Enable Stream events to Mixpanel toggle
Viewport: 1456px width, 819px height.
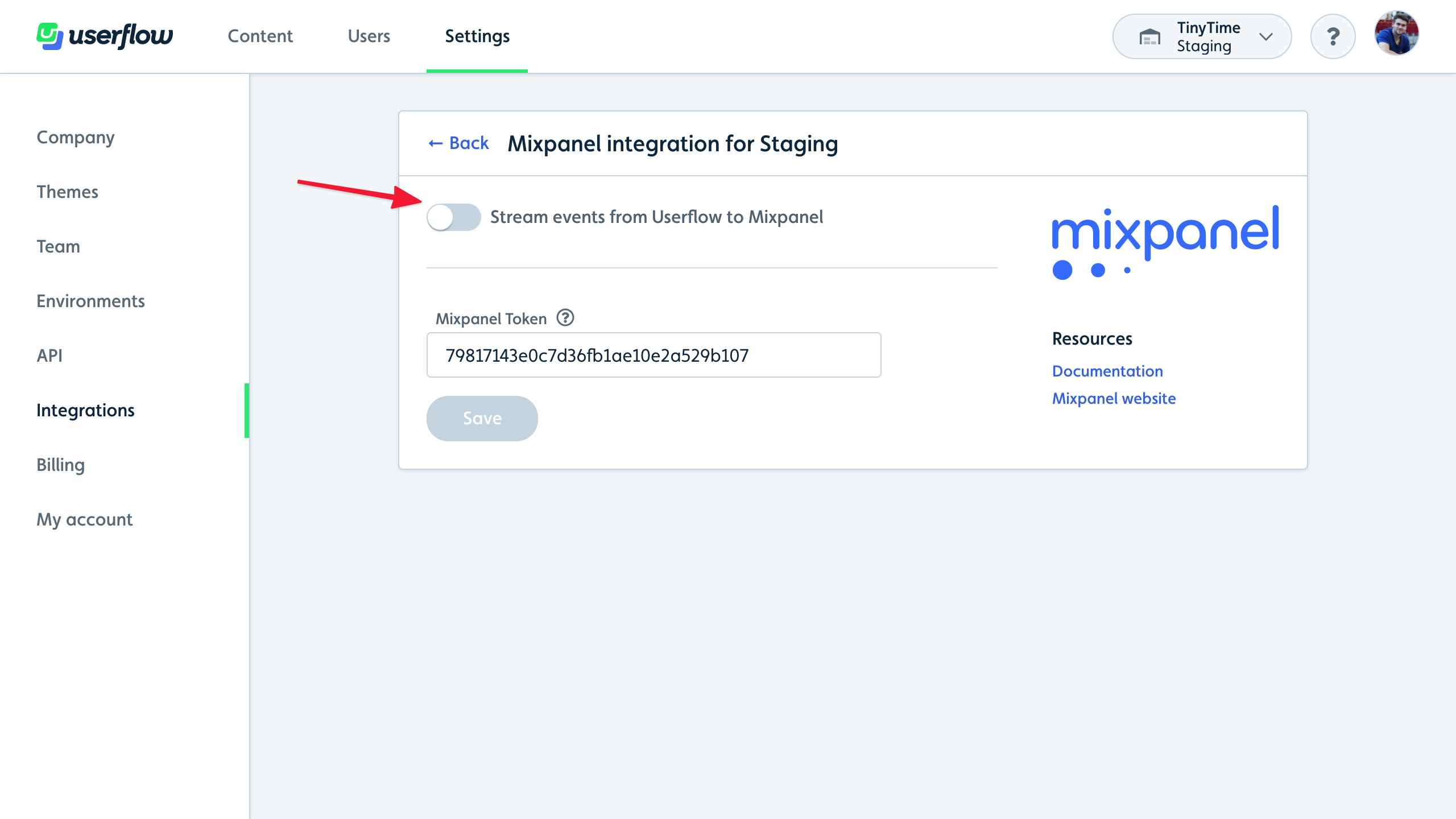click(x=454, y=217)
